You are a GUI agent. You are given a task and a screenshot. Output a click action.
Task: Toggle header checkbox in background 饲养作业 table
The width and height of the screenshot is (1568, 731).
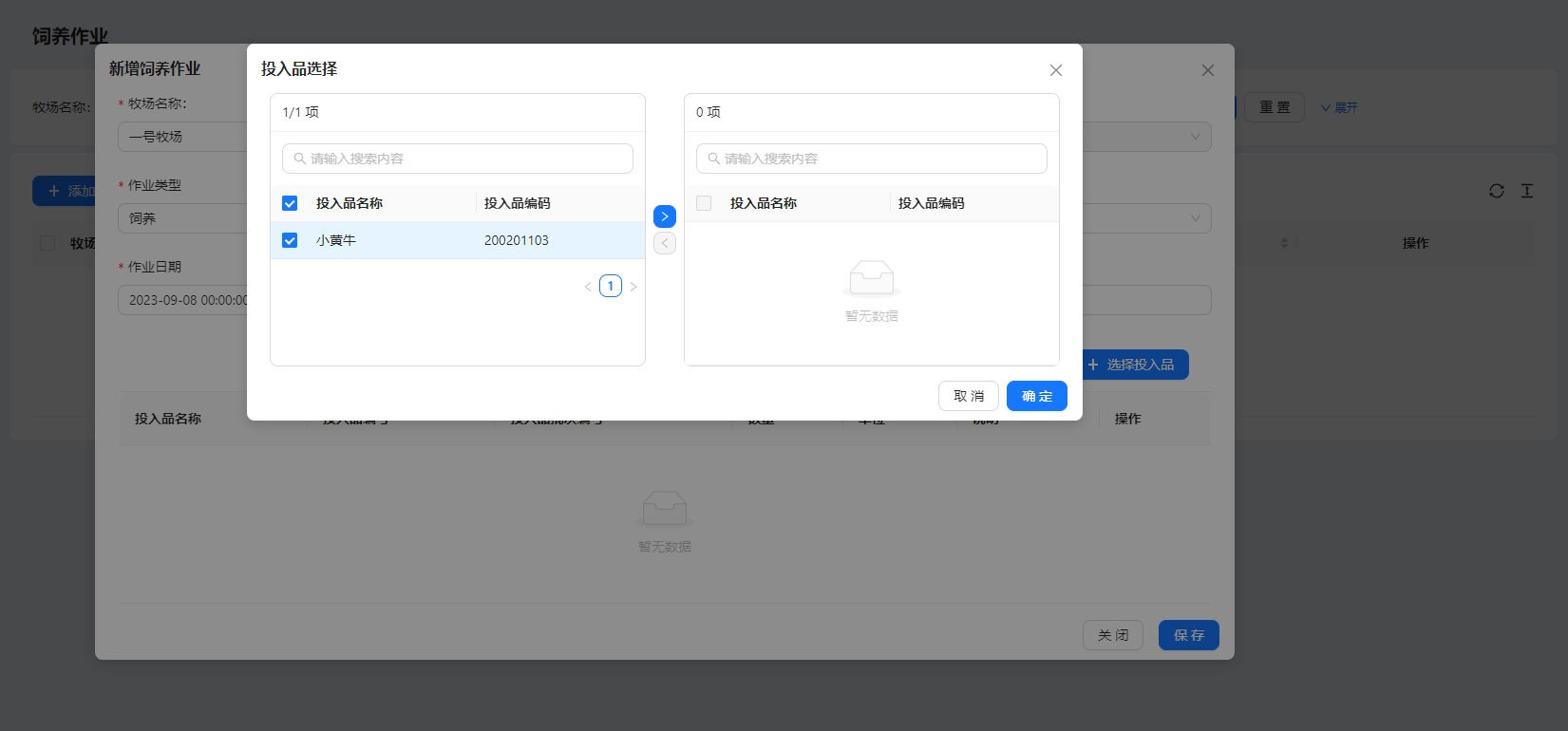(47, 243)
